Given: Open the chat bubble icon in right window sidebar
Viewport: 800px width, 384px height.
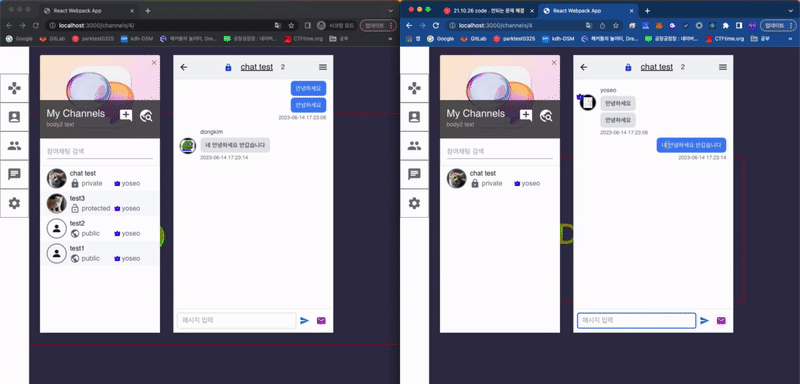Looking at the screenshot, I should point(414,174).
